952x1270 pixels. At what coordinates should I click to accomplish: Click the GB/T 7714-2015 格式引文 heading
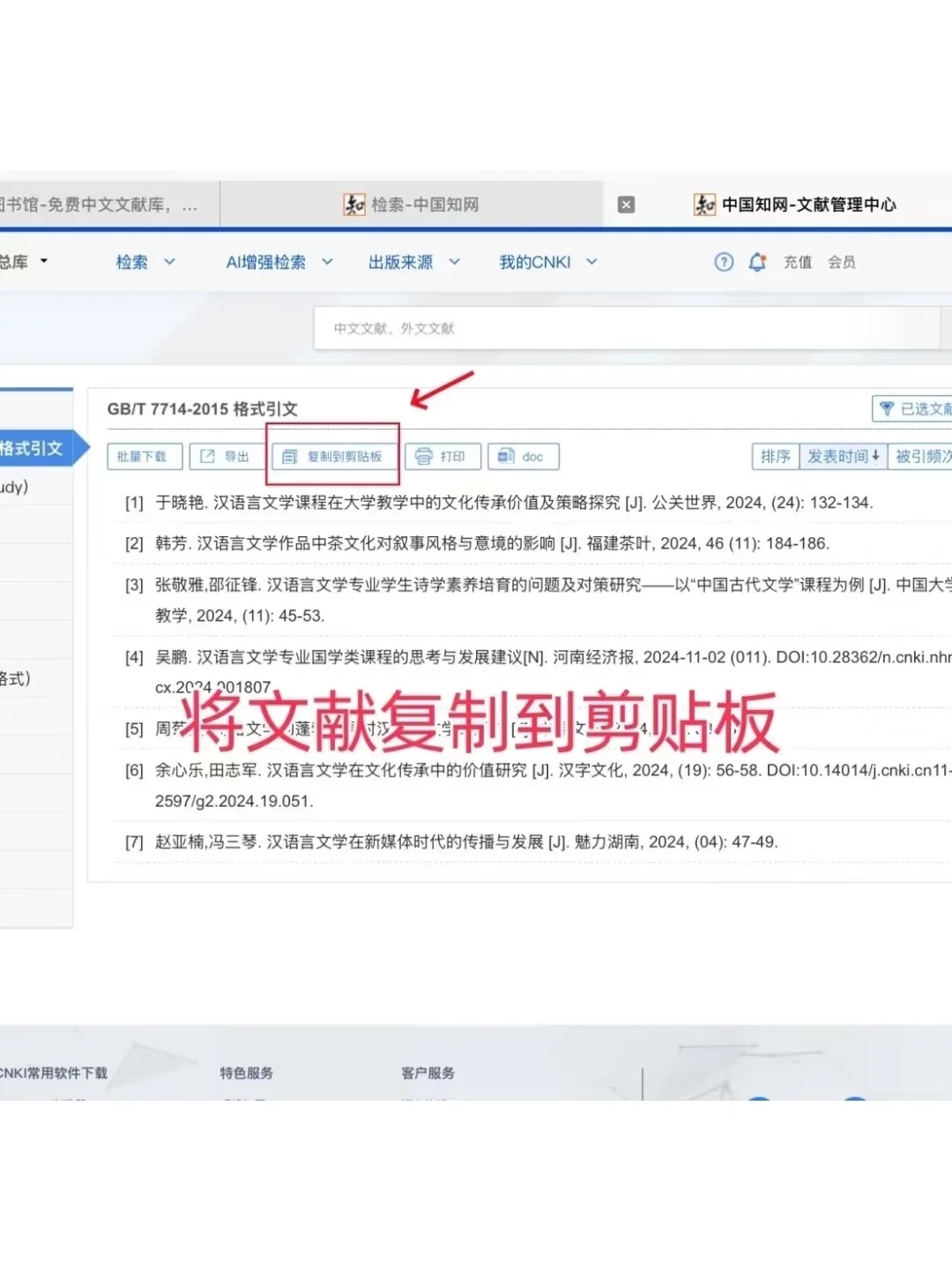click(202, 409)
